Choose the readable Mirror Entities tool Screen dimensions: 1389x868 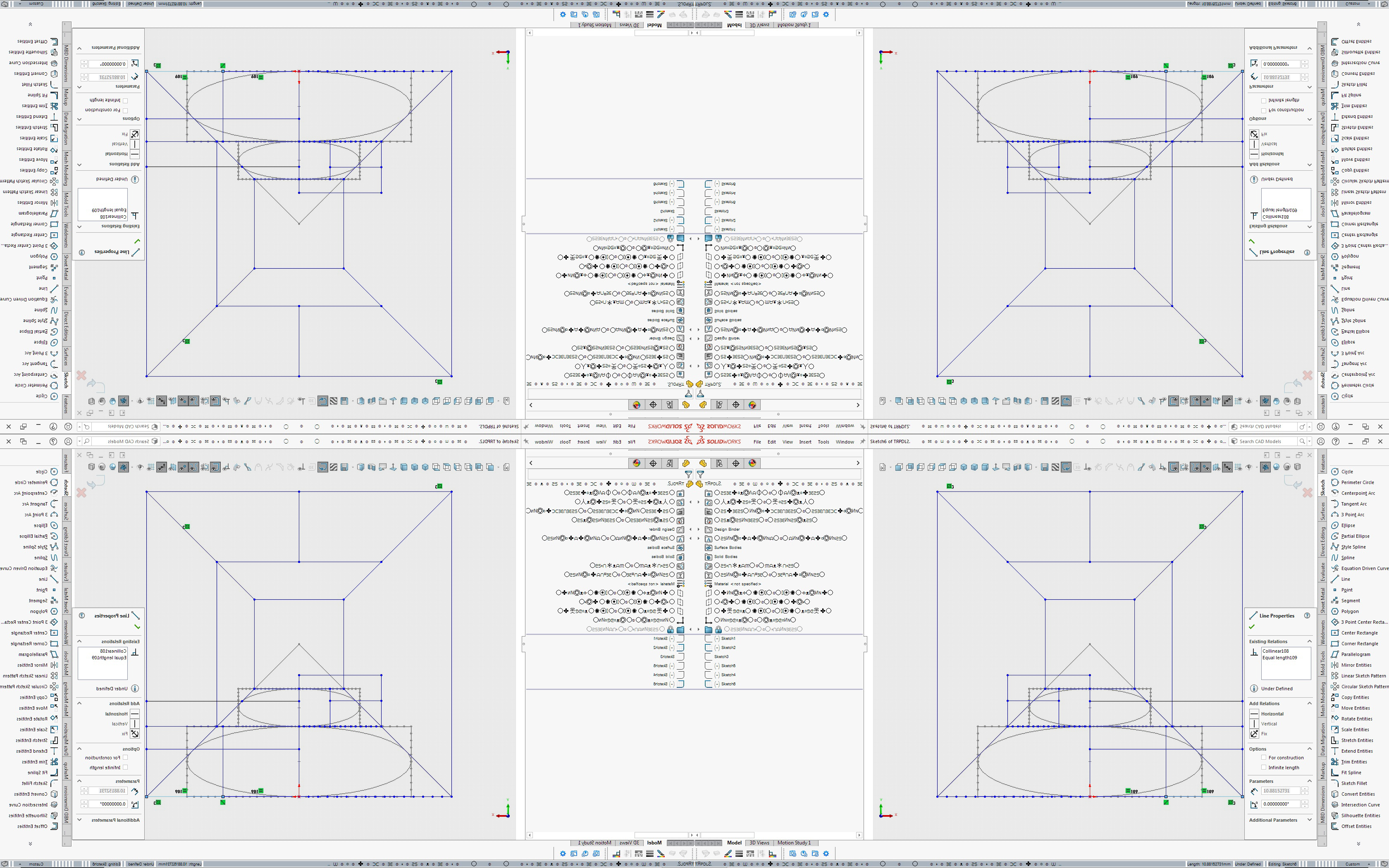pyautogui.click(x=1355, y=665)
